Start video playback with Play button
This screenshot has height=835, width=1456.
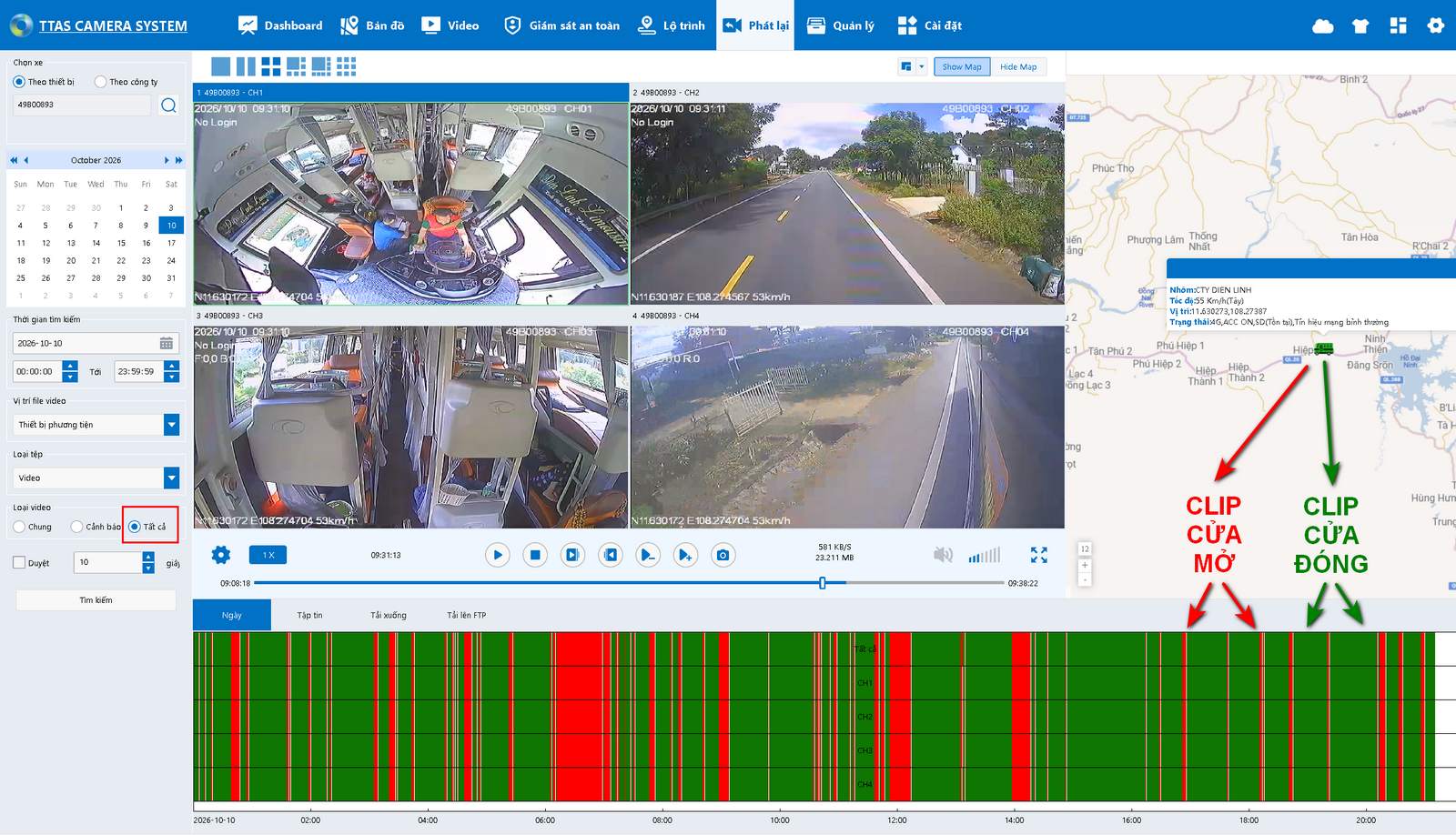pos(498,555)
